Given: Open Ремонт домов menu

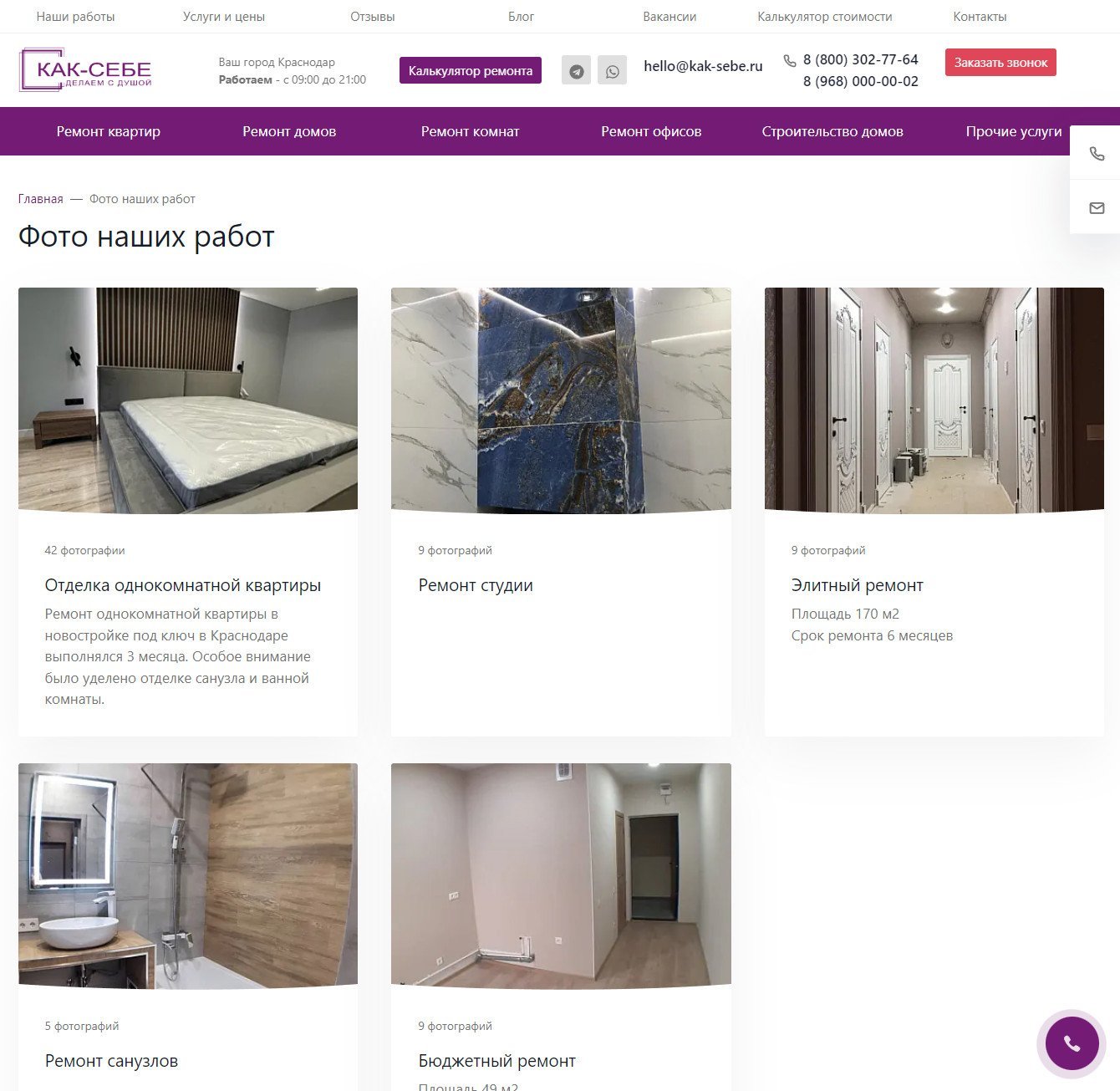Looking at the screenshot, I should [289, 131].
